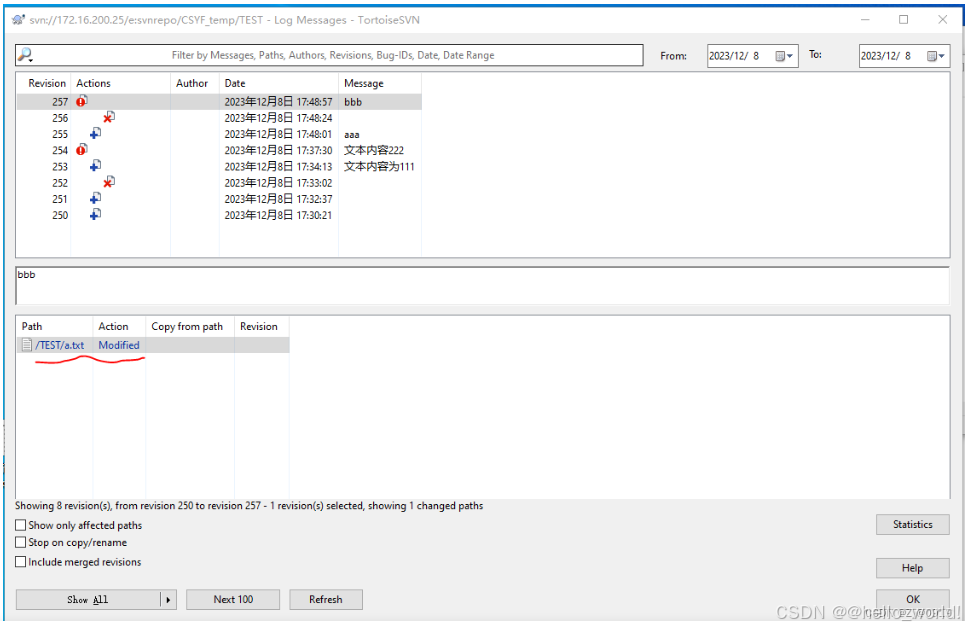
Task: Click date 2023年12月8日 17:32:37
Action: coord(278,199)
